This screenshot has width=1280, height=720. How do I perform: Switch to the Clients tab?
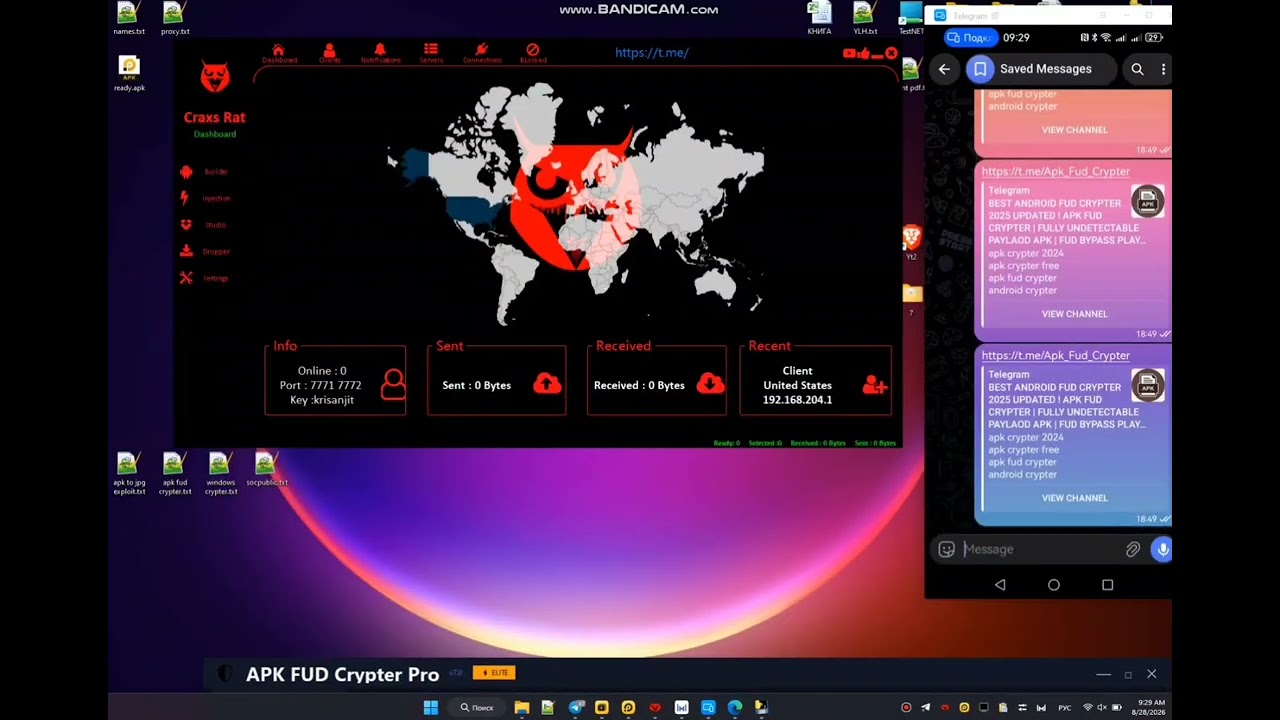coord(329,54)
